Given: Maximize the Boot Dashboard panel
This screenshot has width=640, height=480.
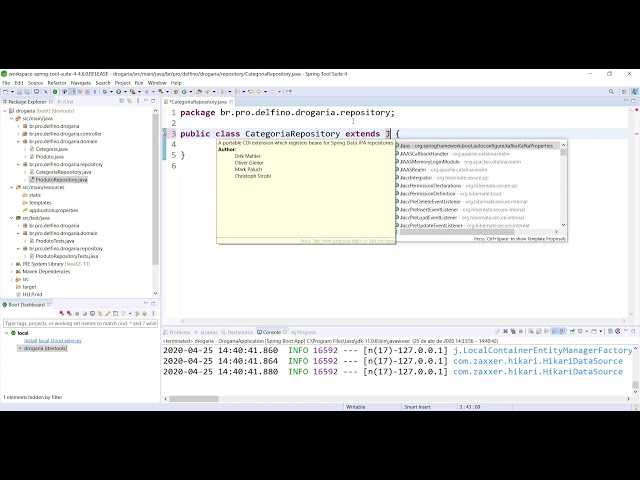Looking at the screenshot, I should pyautogui.click(x=153, y=304).
